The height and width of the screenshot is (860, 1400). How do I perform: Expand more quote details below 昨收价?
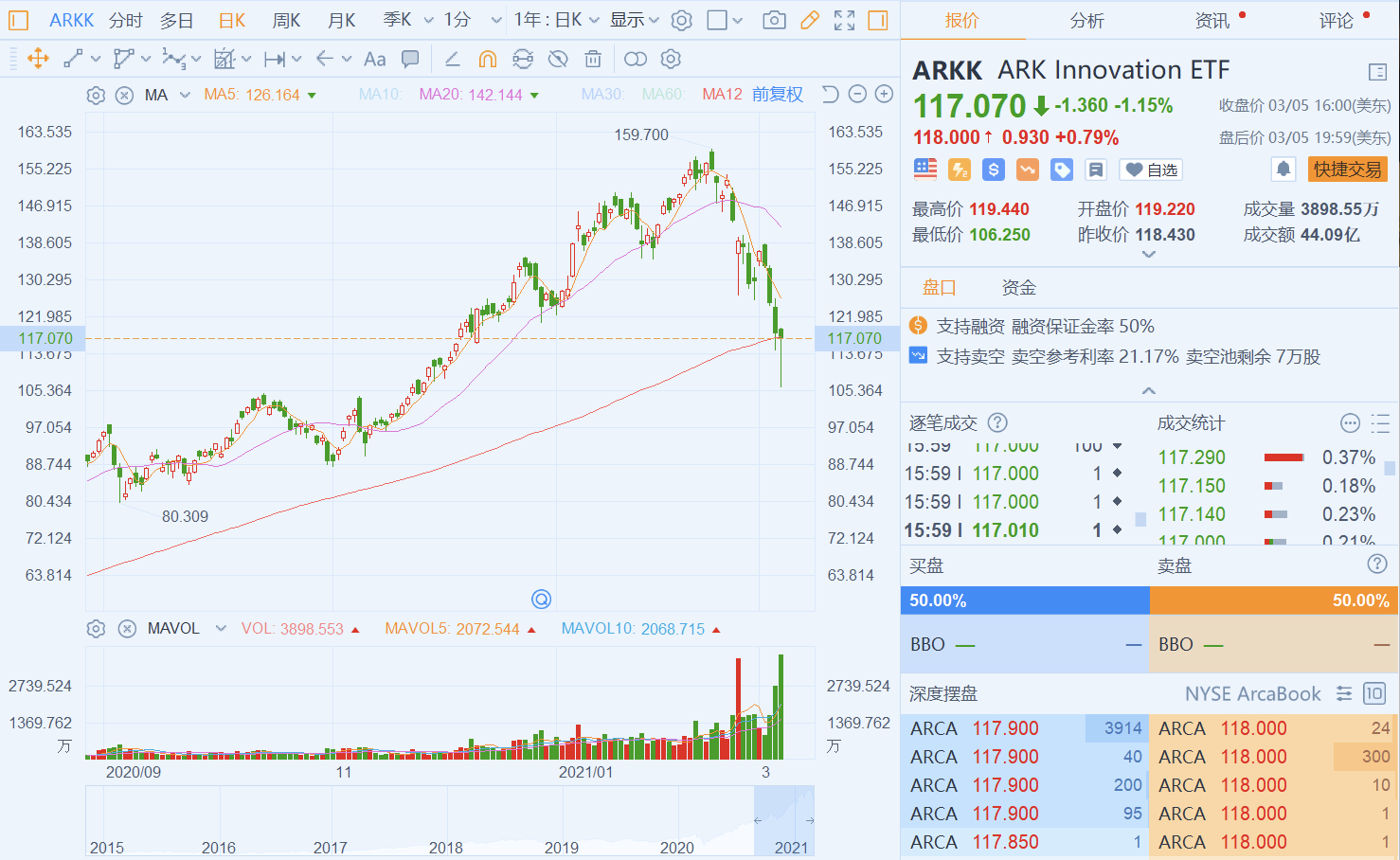point(1149,255)
